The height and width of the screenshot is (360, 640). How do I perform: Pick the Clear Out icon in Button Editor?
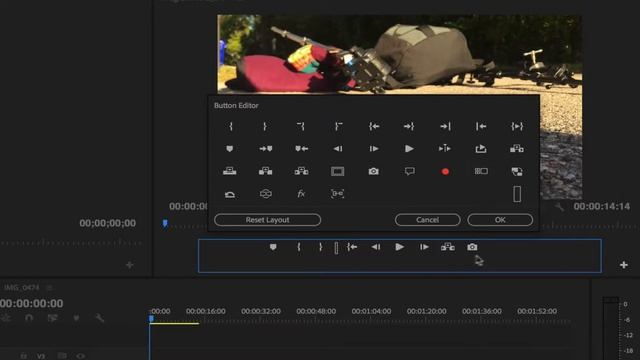pos(338,127)
